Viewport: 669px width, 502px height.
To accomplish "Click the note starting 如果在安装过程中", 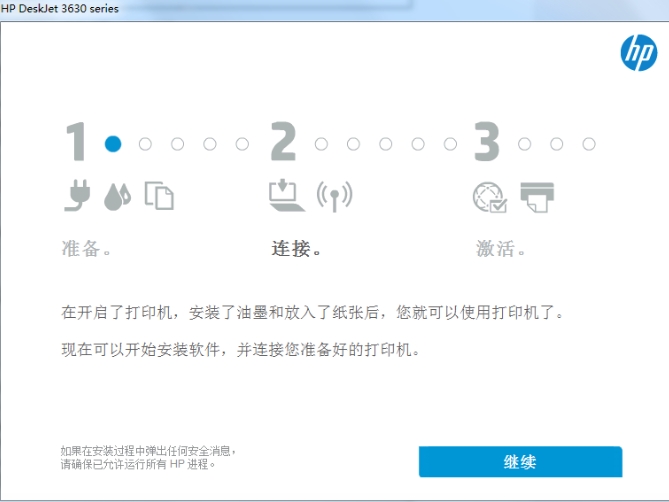I will pos(148,450).
